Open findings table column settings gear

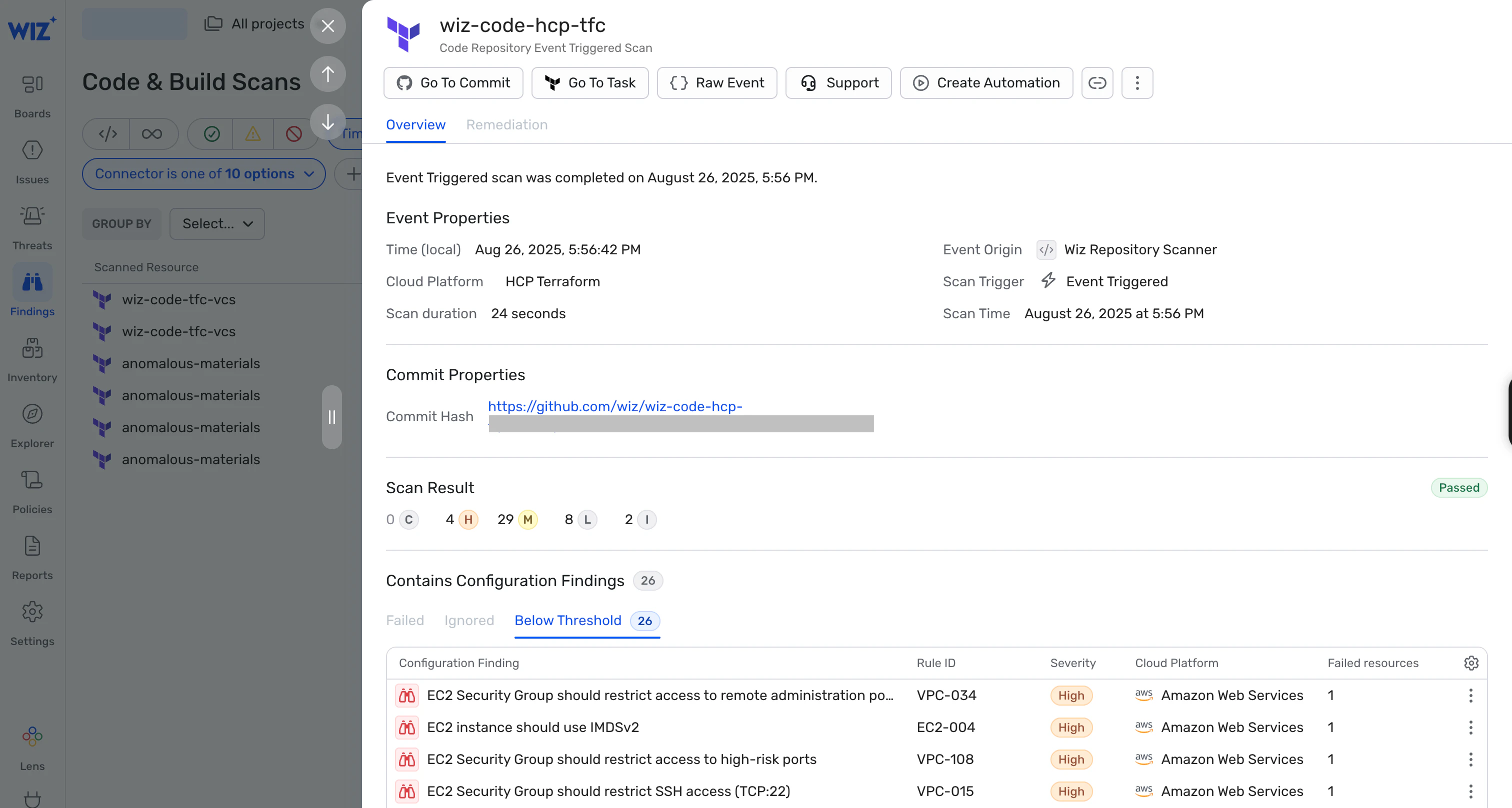point(1471,663)
